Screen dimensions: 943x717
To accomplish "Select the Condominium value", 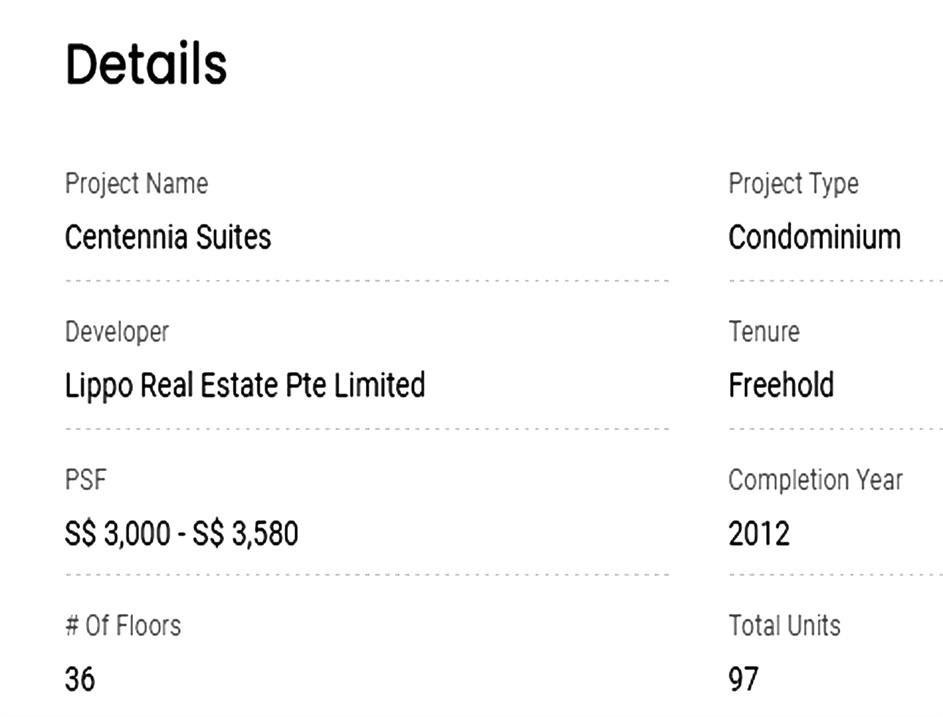I will [x=814, y=237].
